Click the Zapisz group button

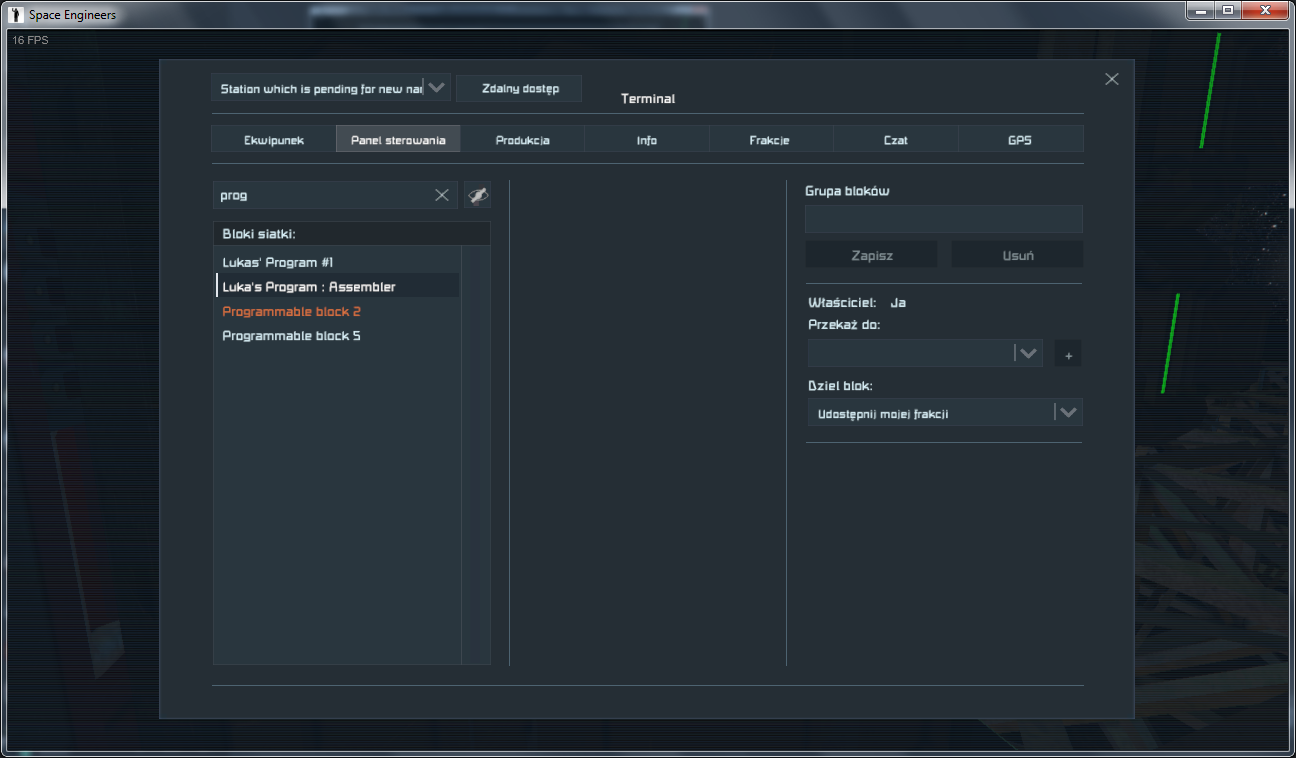(x=871, y=255)
